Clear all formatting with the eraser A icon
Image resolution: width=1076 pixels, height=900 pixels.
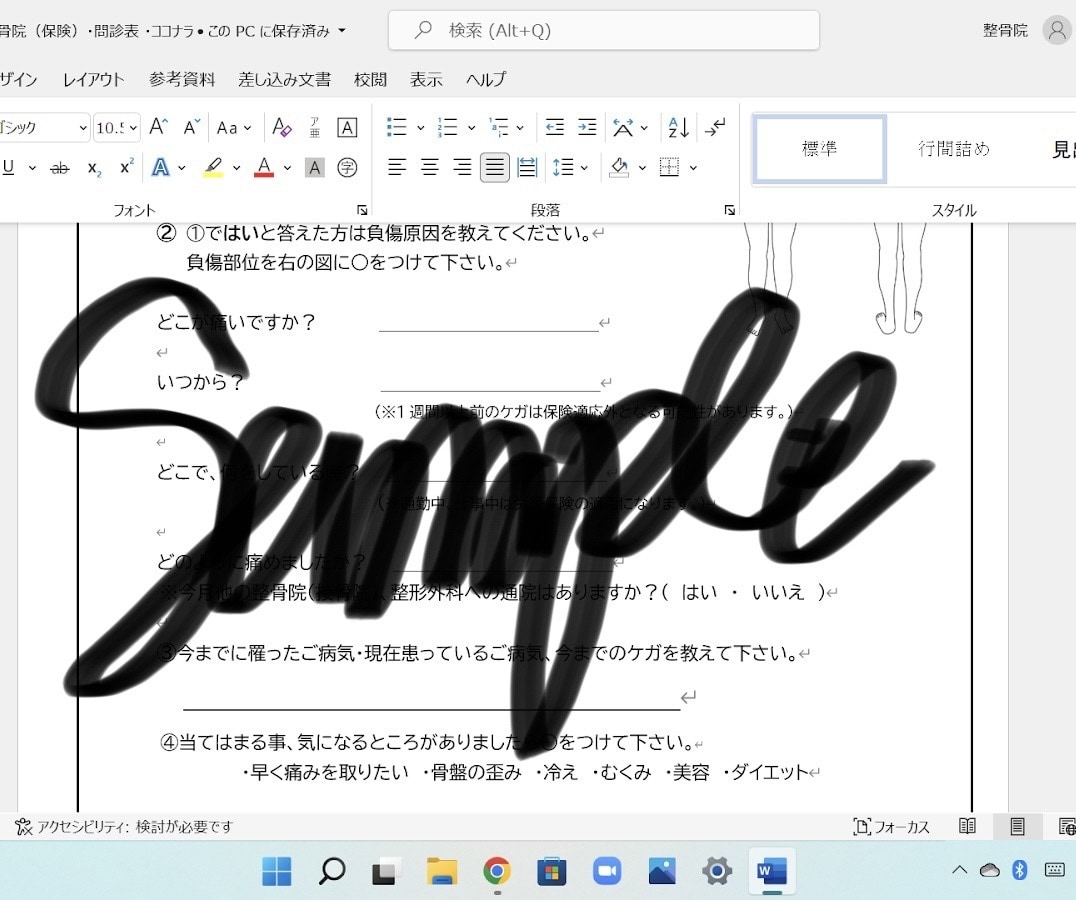(x=281, y=127)
